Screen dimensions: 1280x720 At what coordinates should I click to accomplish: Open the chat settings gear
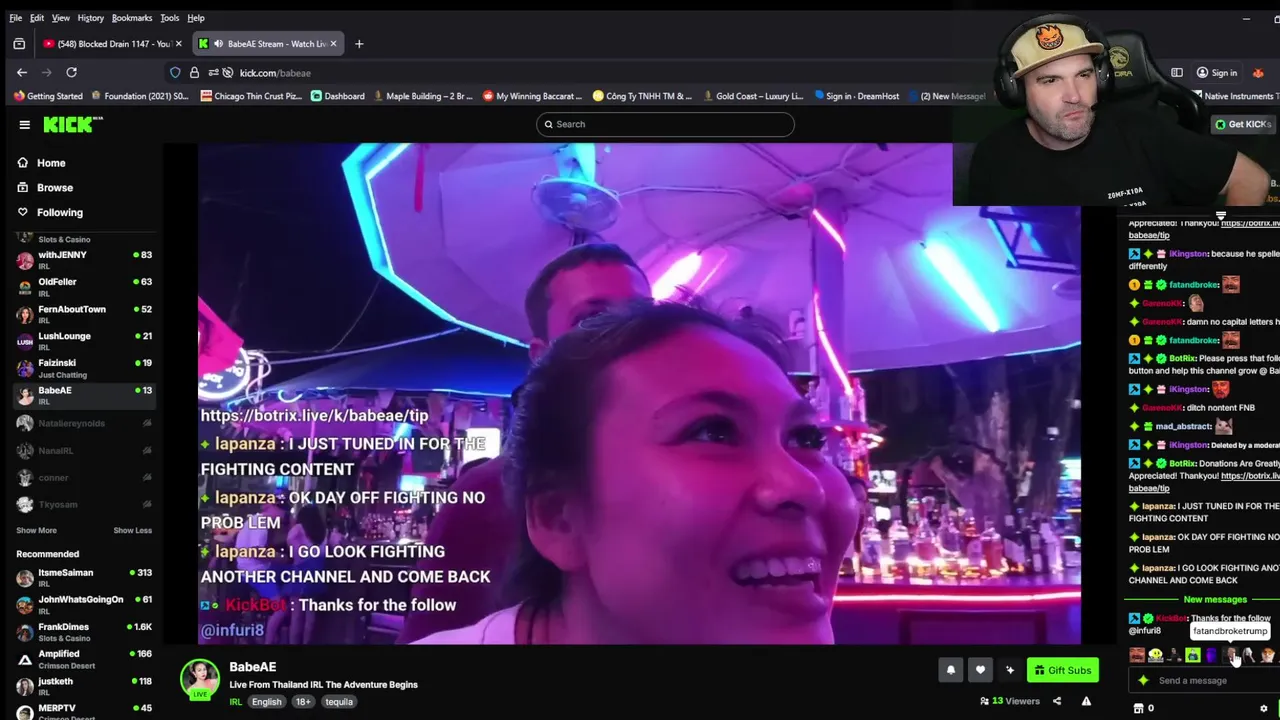(1263, 708)
